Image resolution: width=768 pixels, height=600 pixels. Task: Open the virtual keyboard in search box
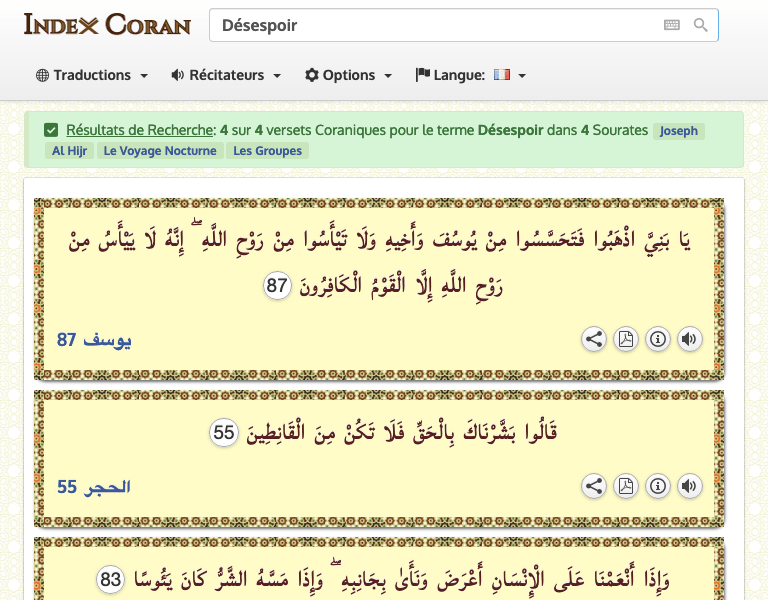click(671, 25)
